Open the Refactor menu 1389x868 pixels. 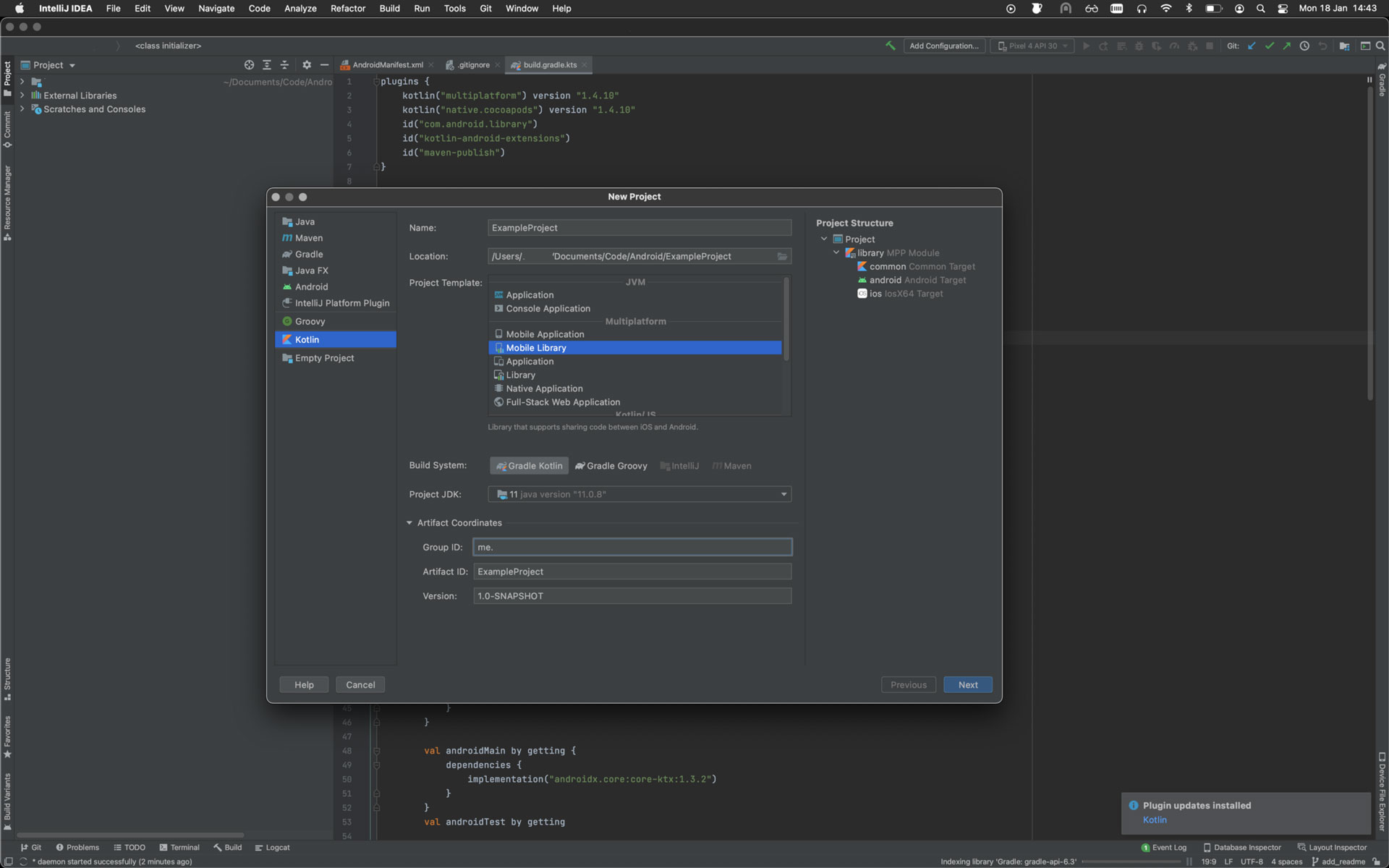click(347, 9)
